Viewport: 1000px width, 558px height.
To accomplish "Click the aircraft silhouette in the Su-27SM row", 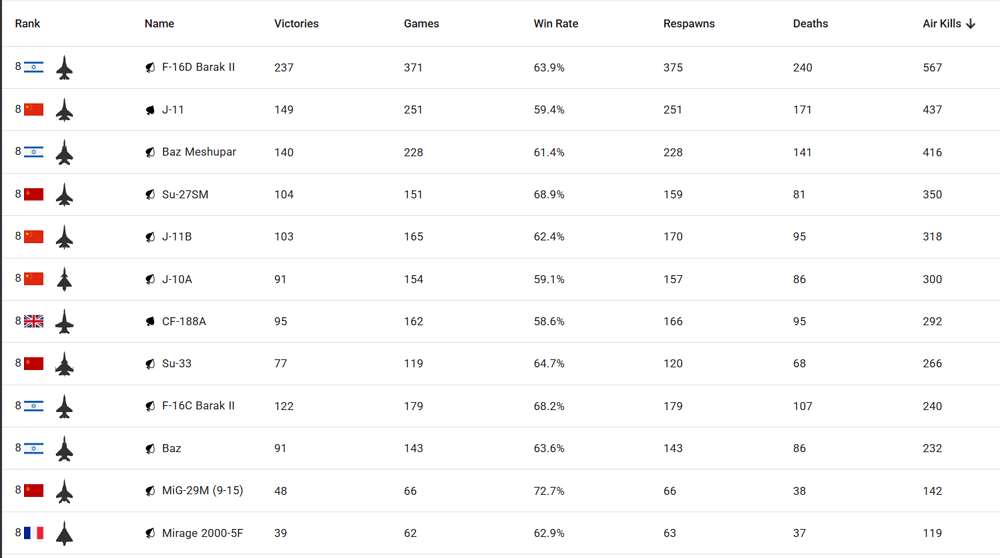I will click(x=64, y=195).
